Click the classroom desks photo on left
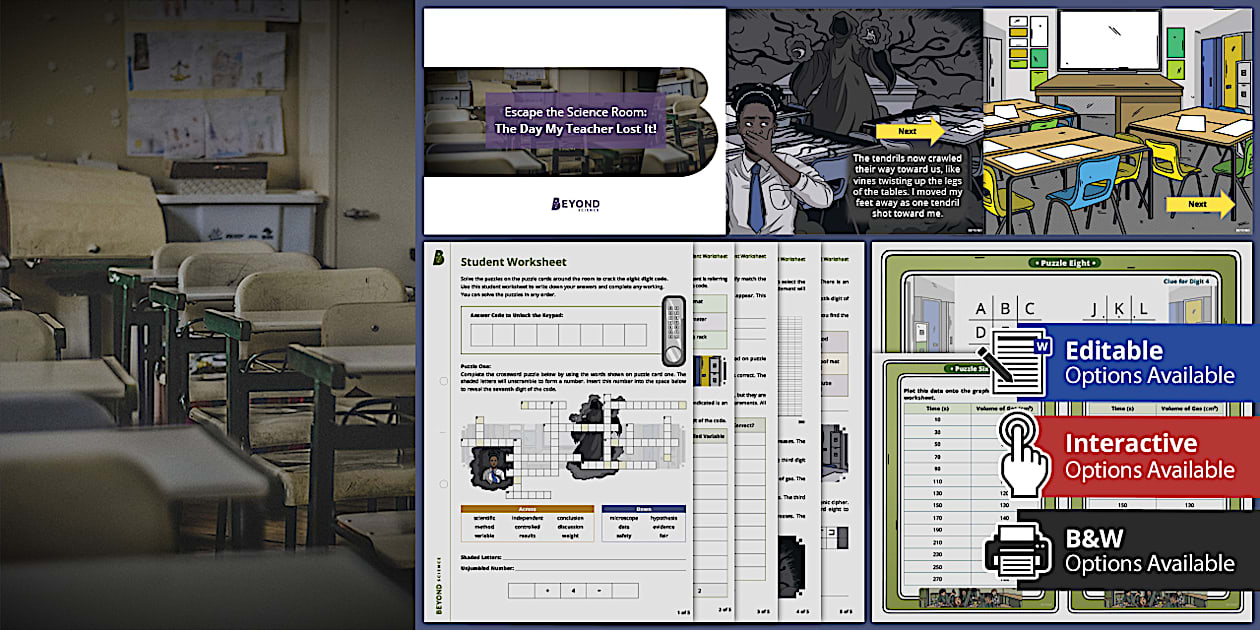This screenshot has width=1260, height=630. (206, 315)
